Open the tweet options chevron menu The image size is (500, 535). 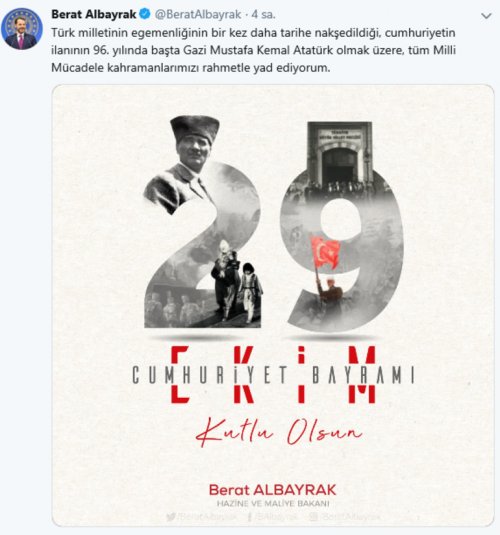(x=486, y=16)
